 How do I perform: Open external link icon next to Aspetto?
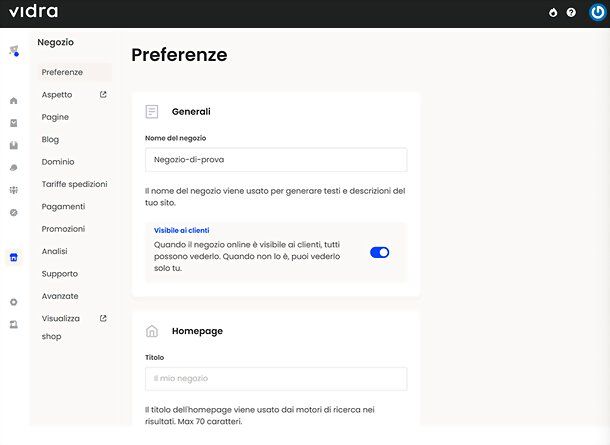tap(103, 94)
